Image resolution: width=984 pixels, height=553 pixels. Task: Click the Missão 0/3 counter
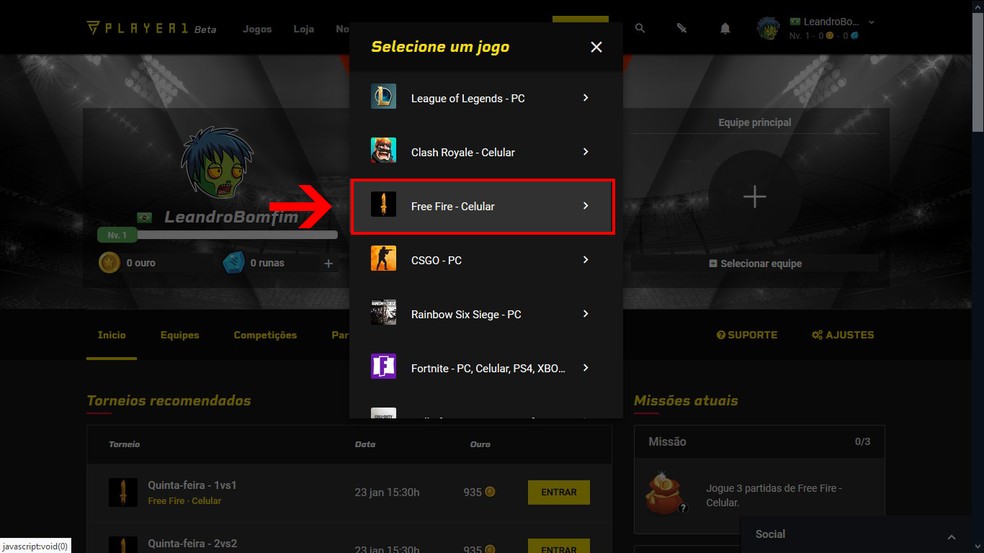(x=862, y=442)
